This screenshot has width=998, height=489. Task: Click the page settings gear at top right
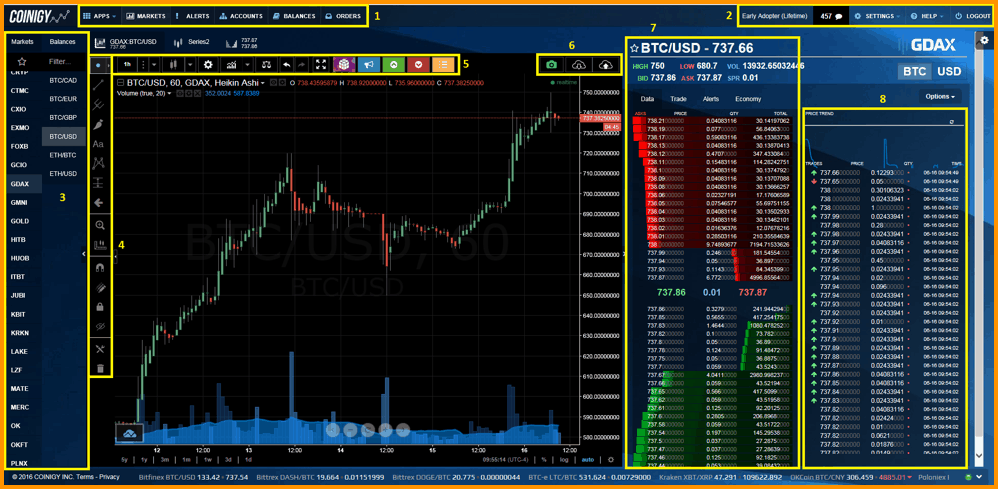click(984, 41)
